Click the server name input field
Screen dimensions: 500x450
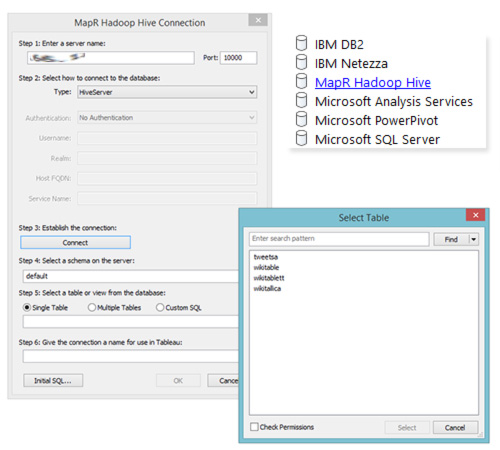tap(111, 58)
